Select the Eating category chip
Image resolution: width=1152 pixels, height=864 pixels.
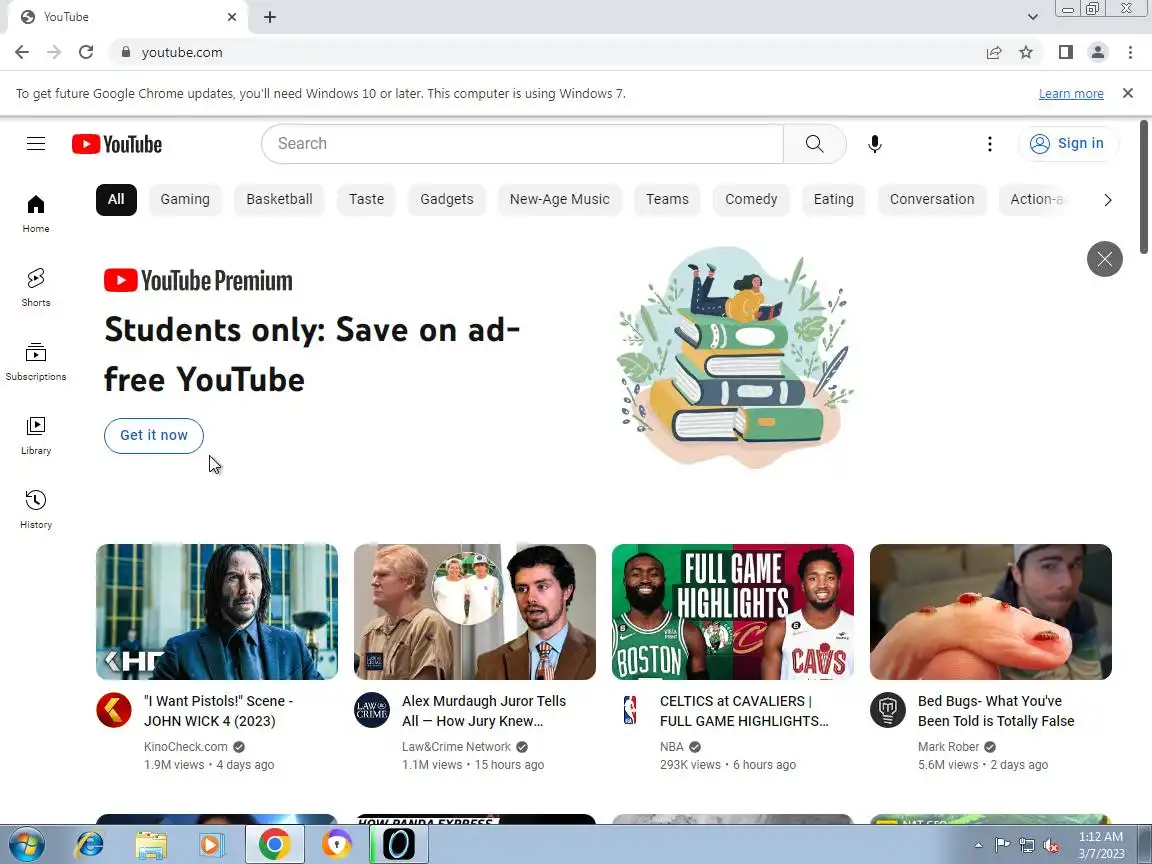(x=834, y=200)
